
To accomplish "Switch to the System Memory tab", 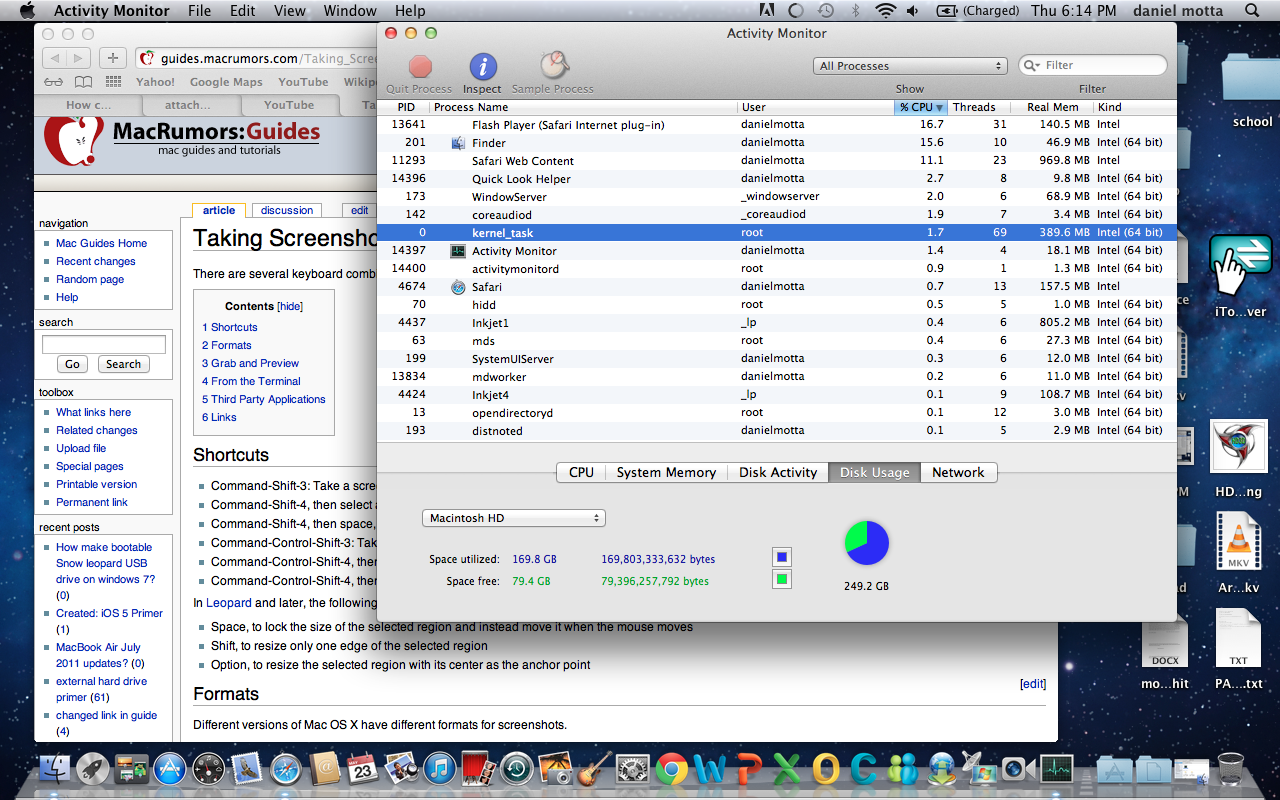I will [x=666, y=472].
